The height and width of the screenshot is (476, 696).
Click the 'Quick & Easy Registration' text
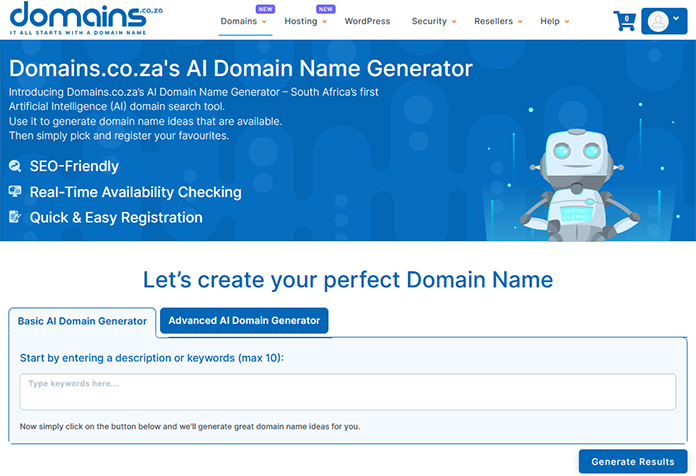(116, 218)
